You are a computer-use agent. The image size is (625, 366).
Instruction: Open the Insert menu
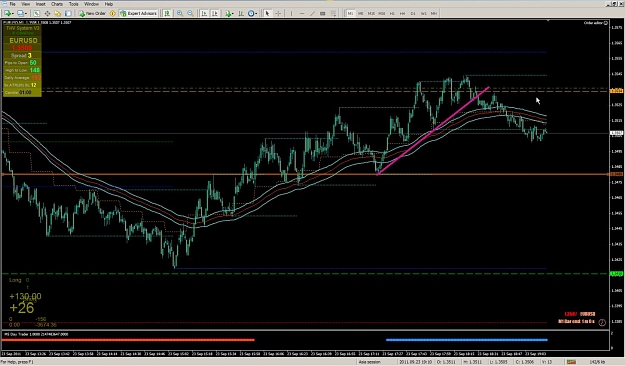40,4
